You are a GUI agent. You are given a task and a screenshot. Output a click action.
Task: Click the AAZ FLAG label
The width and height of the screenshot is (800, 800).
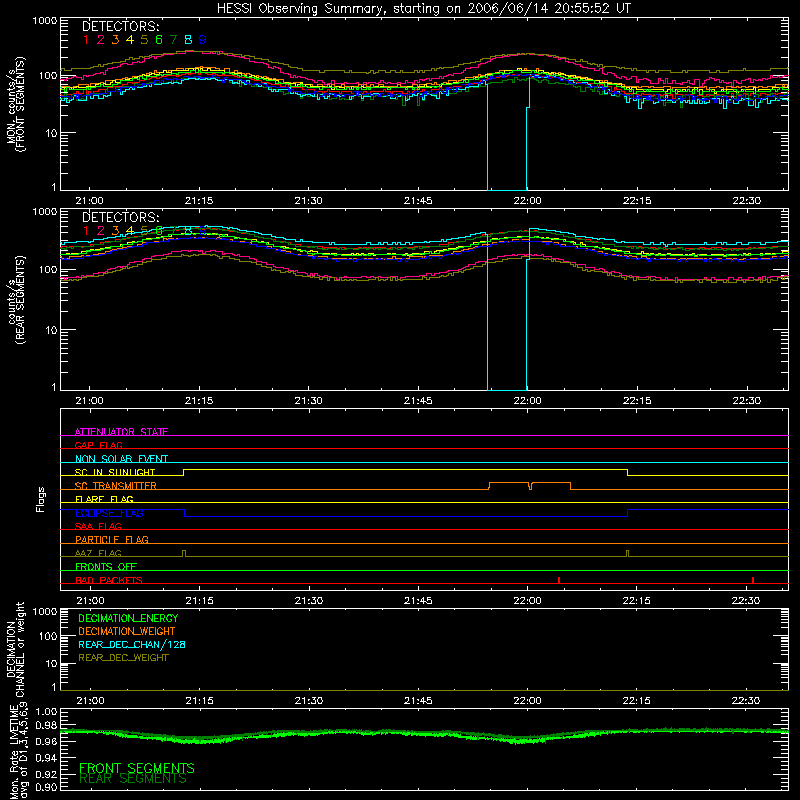pyautogui.click(x=98, y=553)
